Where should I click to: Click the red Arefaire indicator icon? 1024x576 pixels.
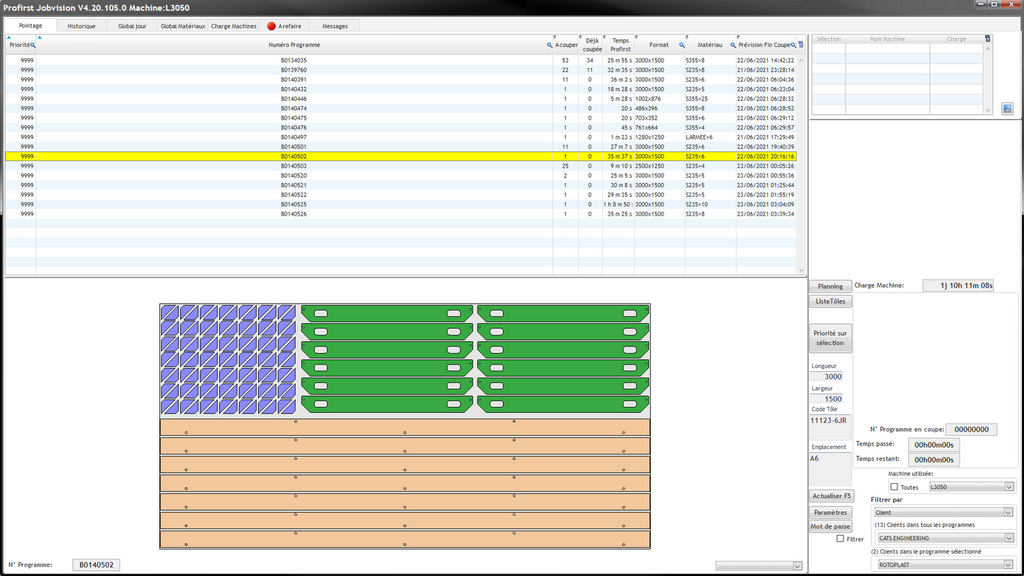click(271, 26)
